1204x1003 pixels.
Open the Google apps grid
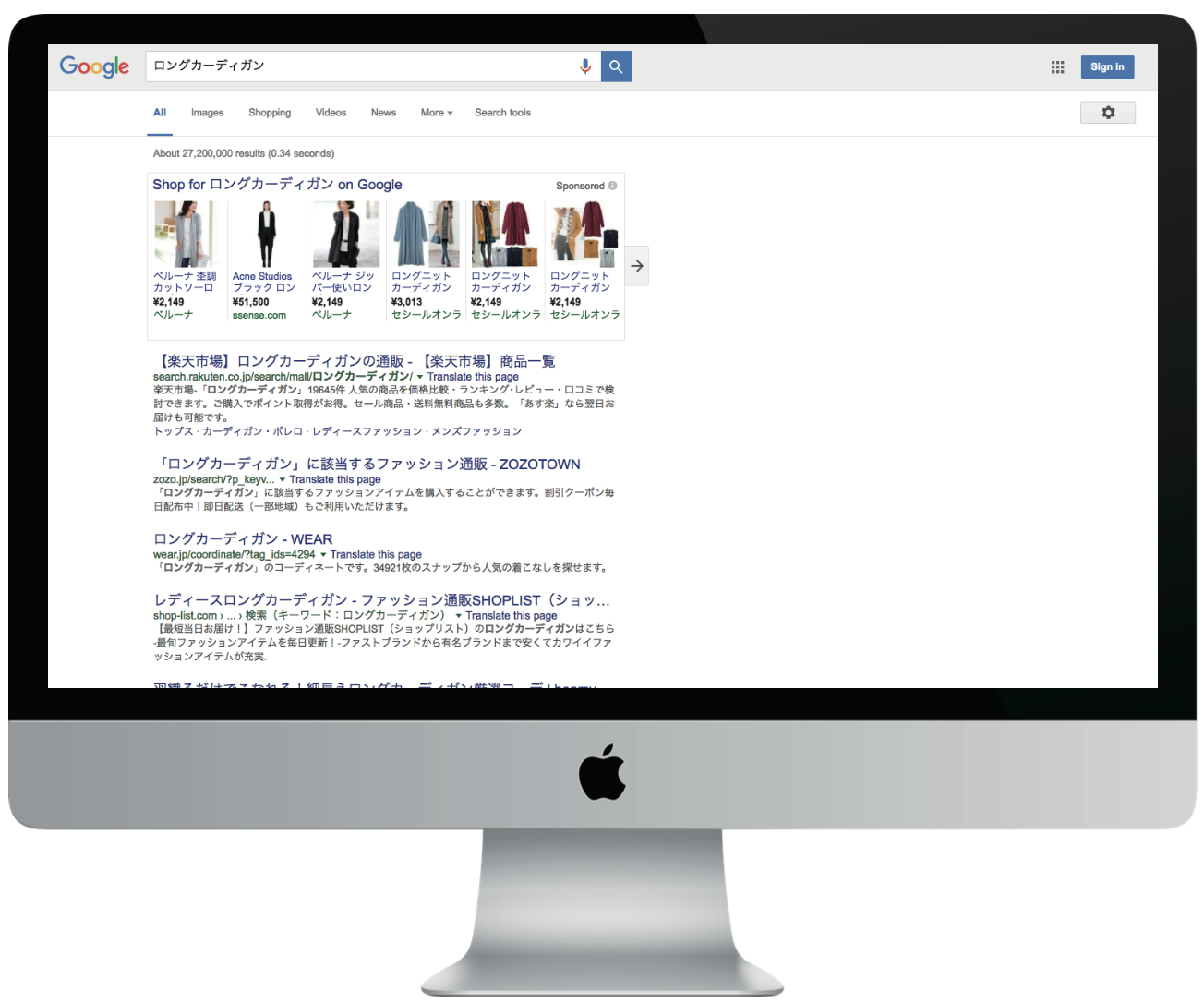click(x=1057, y=66)
